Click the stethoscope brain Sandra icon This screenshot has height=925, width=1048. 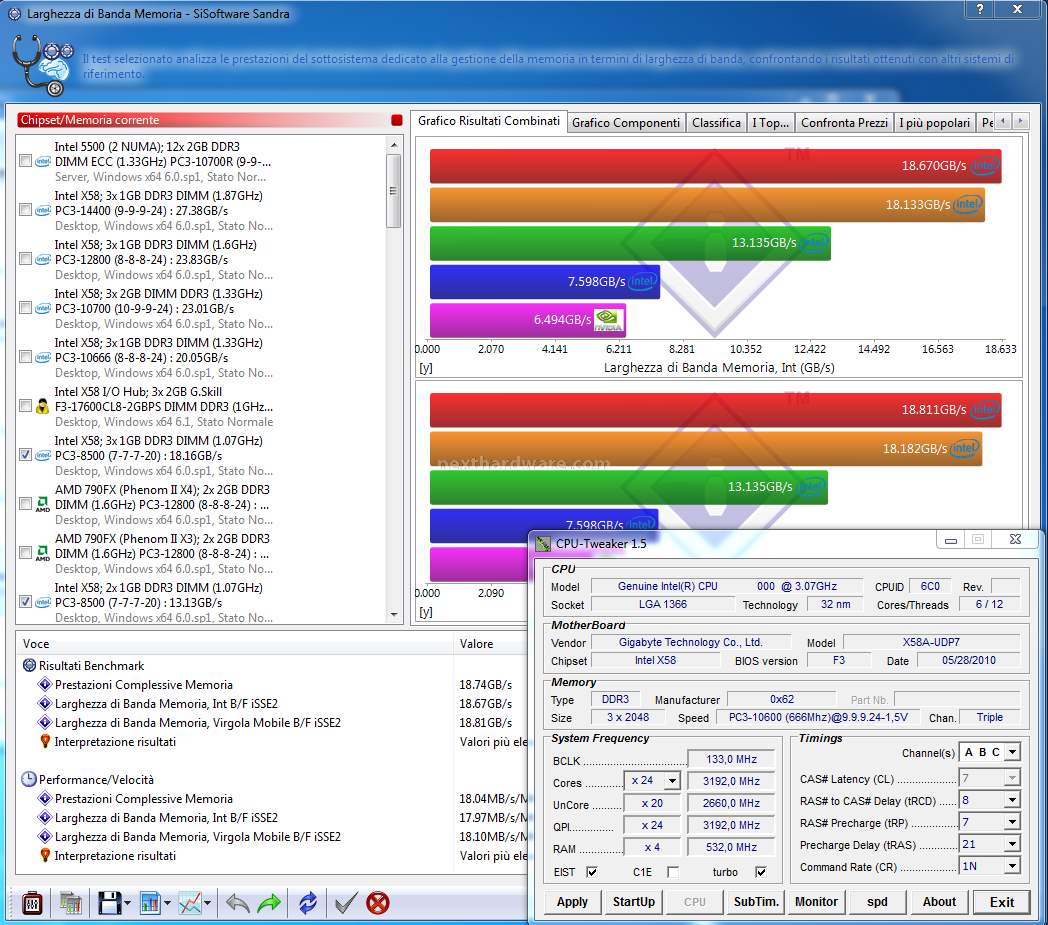[x=43, y=66]
